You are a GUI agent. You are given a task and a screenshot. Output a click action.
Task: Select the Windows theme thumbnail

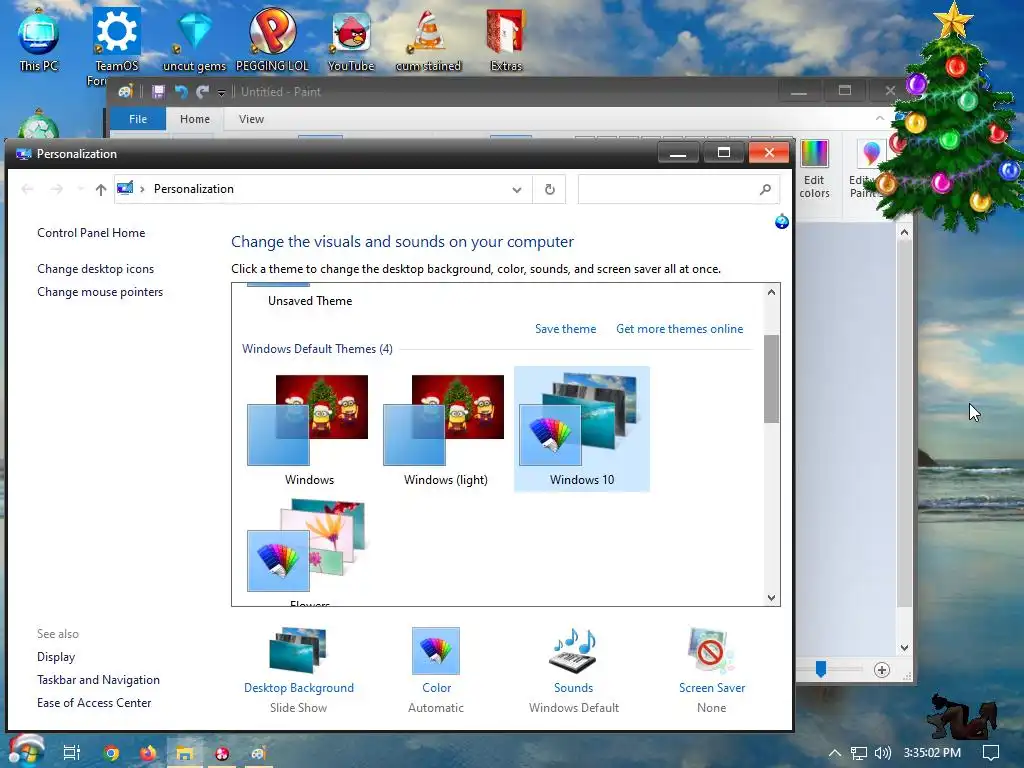click(x=309, y=430)
